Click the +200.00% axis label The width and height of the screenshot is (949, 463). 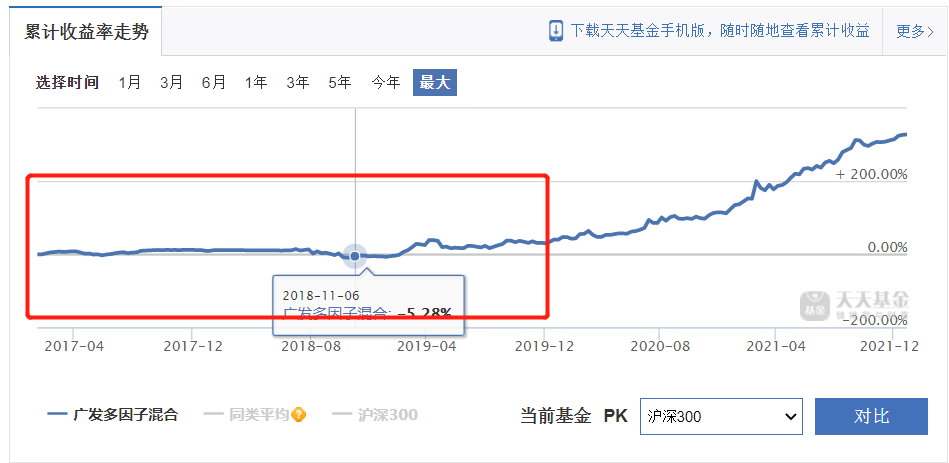[x=872, y=175]
